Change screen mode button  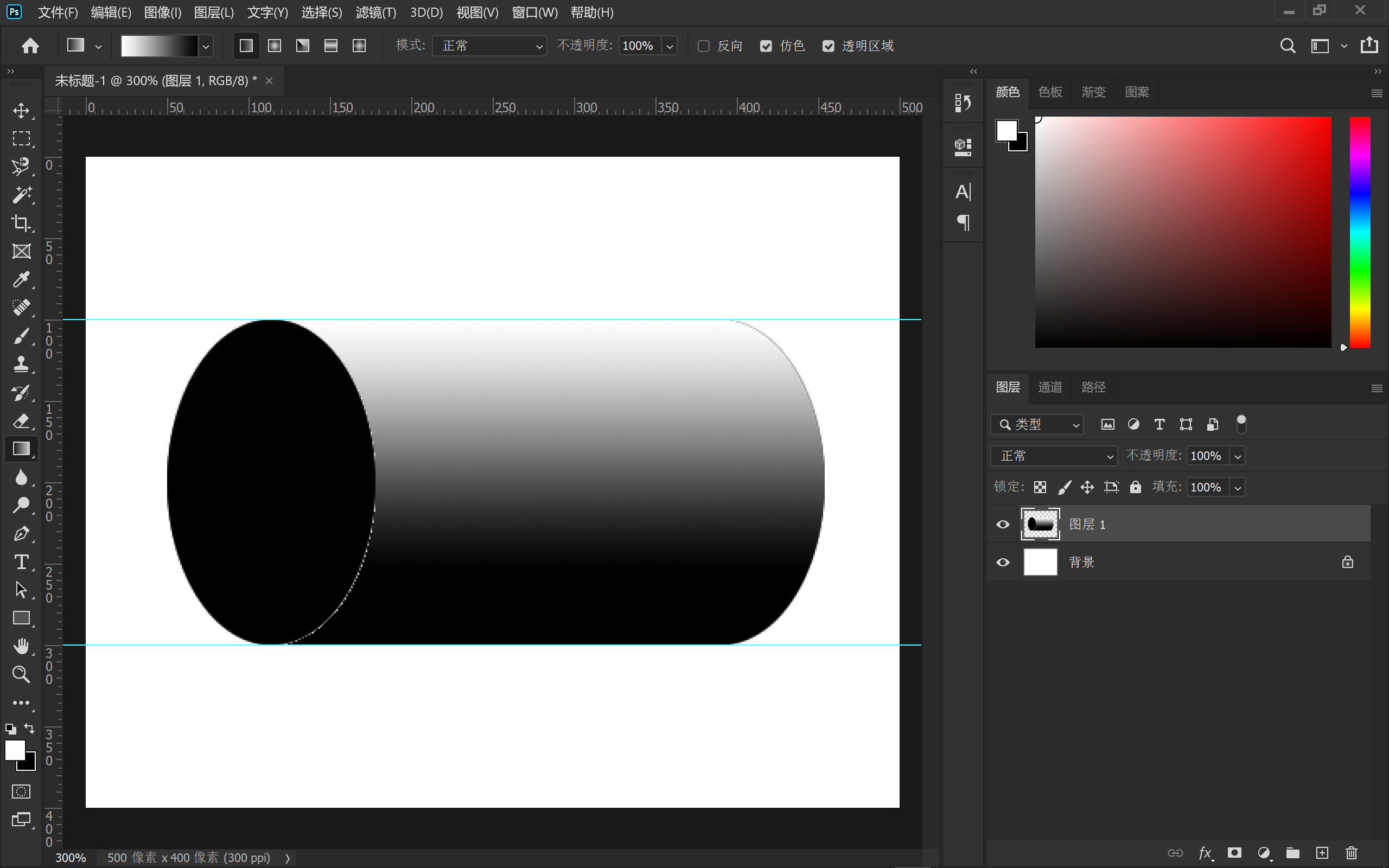(21, 820)
